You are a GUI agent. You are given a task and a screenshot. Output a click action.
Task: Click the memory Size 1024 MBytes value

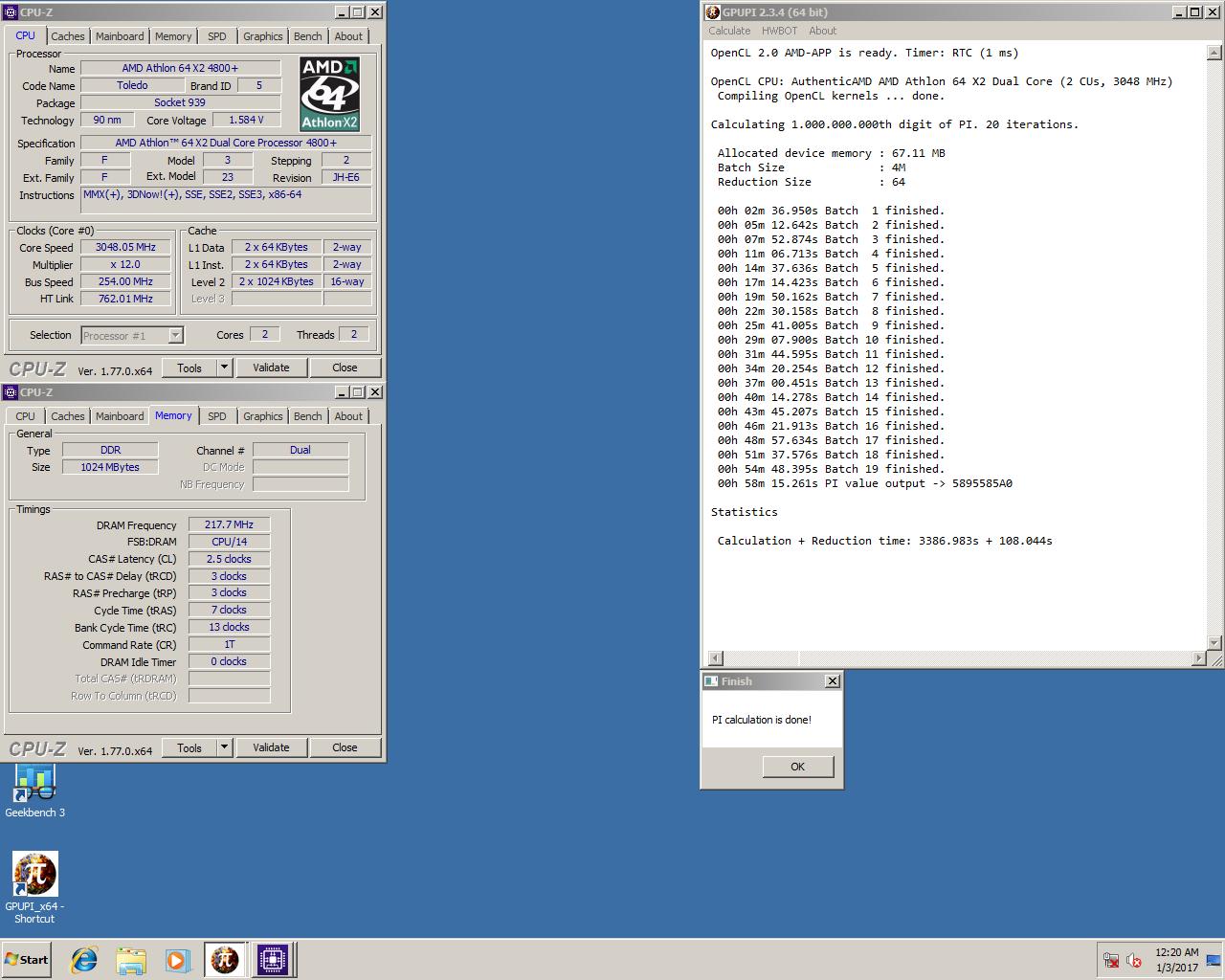[x=110, y=467]
